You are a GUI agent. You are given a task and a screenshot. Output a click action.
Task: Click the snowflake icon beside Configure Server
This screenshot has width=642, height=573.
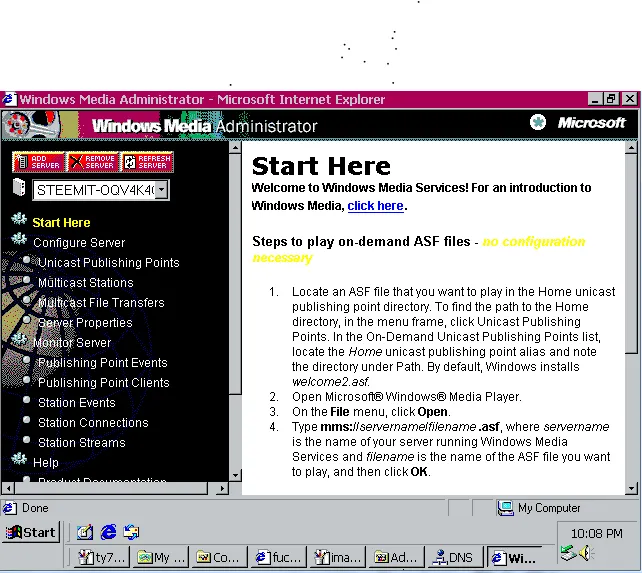[x=19, y=239]
